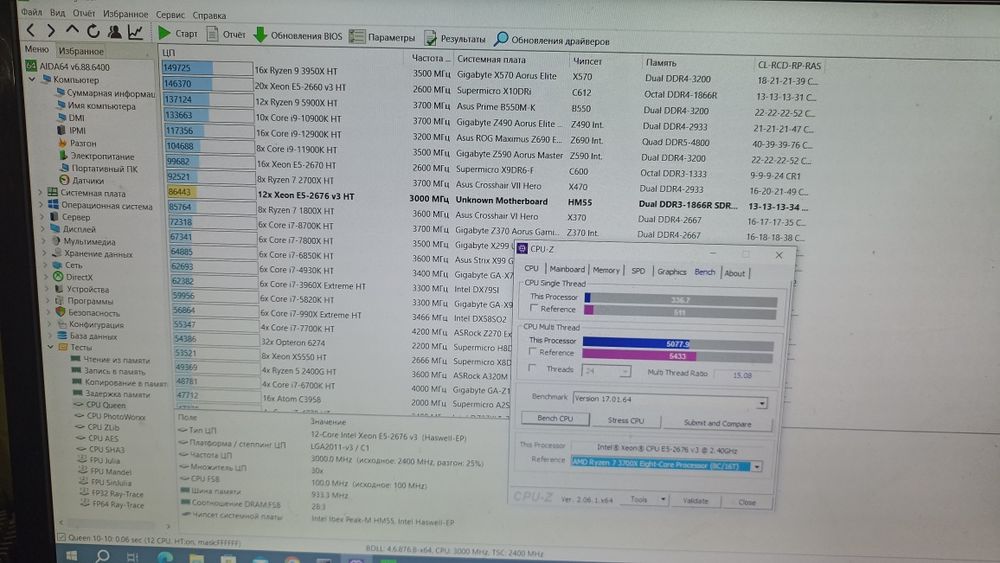Select Имя компьютера tree item
1000x563 pixels.
pos(96,106)
